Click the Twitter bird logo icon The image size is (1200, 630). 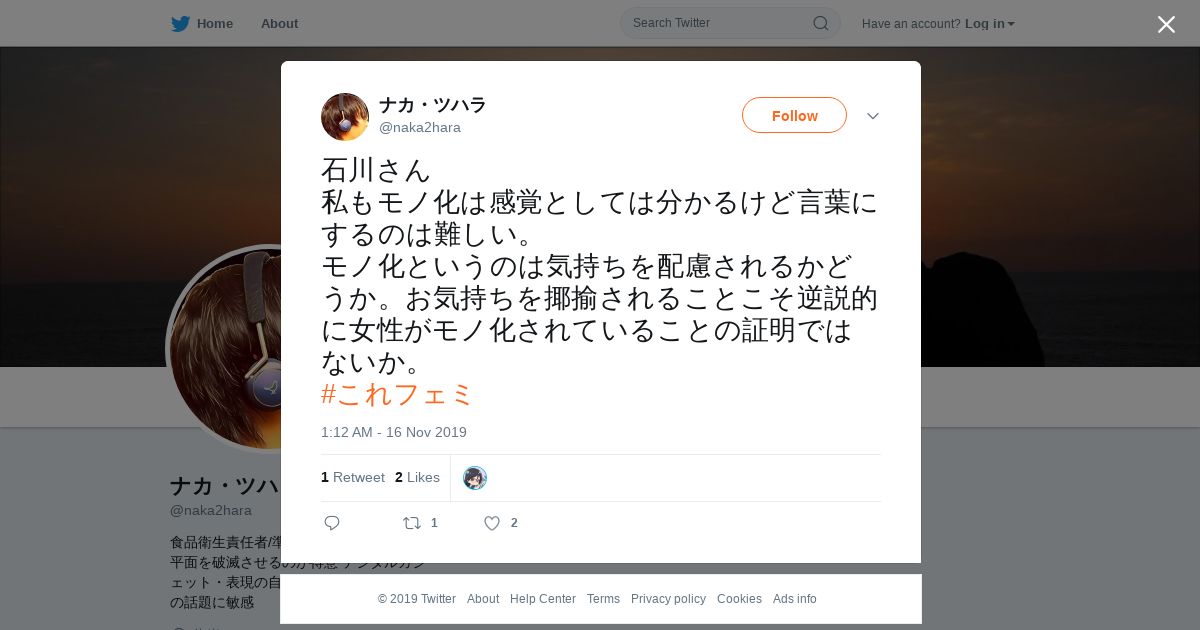tap(180, 23)
